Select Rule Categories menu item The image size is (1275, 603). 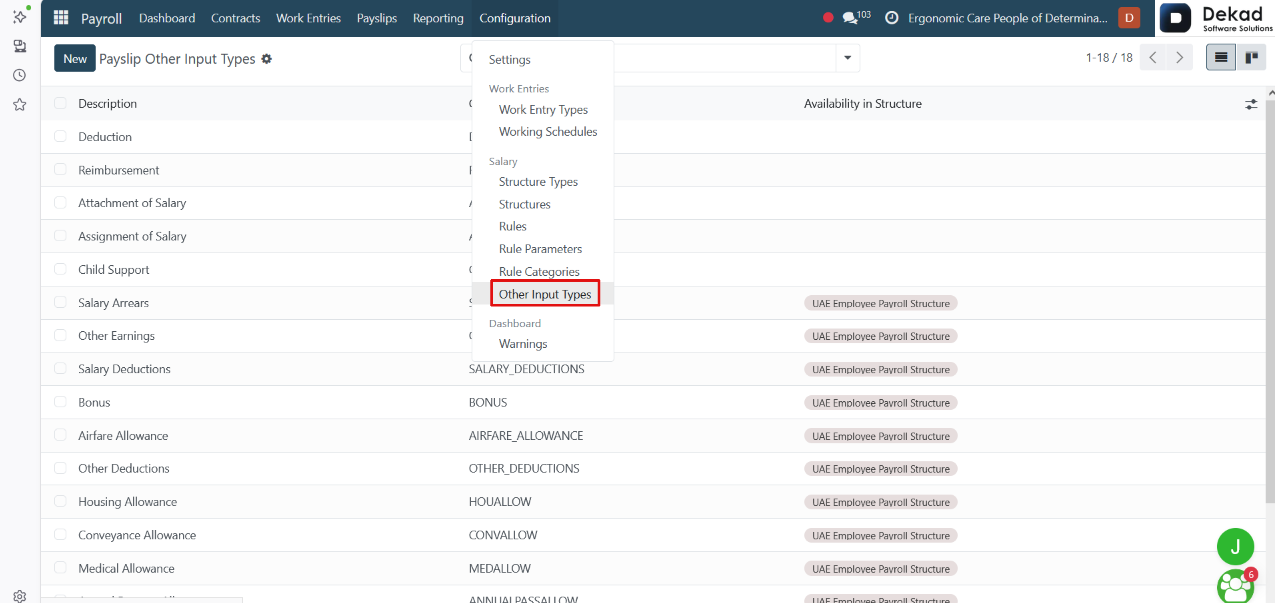(539, 272)
